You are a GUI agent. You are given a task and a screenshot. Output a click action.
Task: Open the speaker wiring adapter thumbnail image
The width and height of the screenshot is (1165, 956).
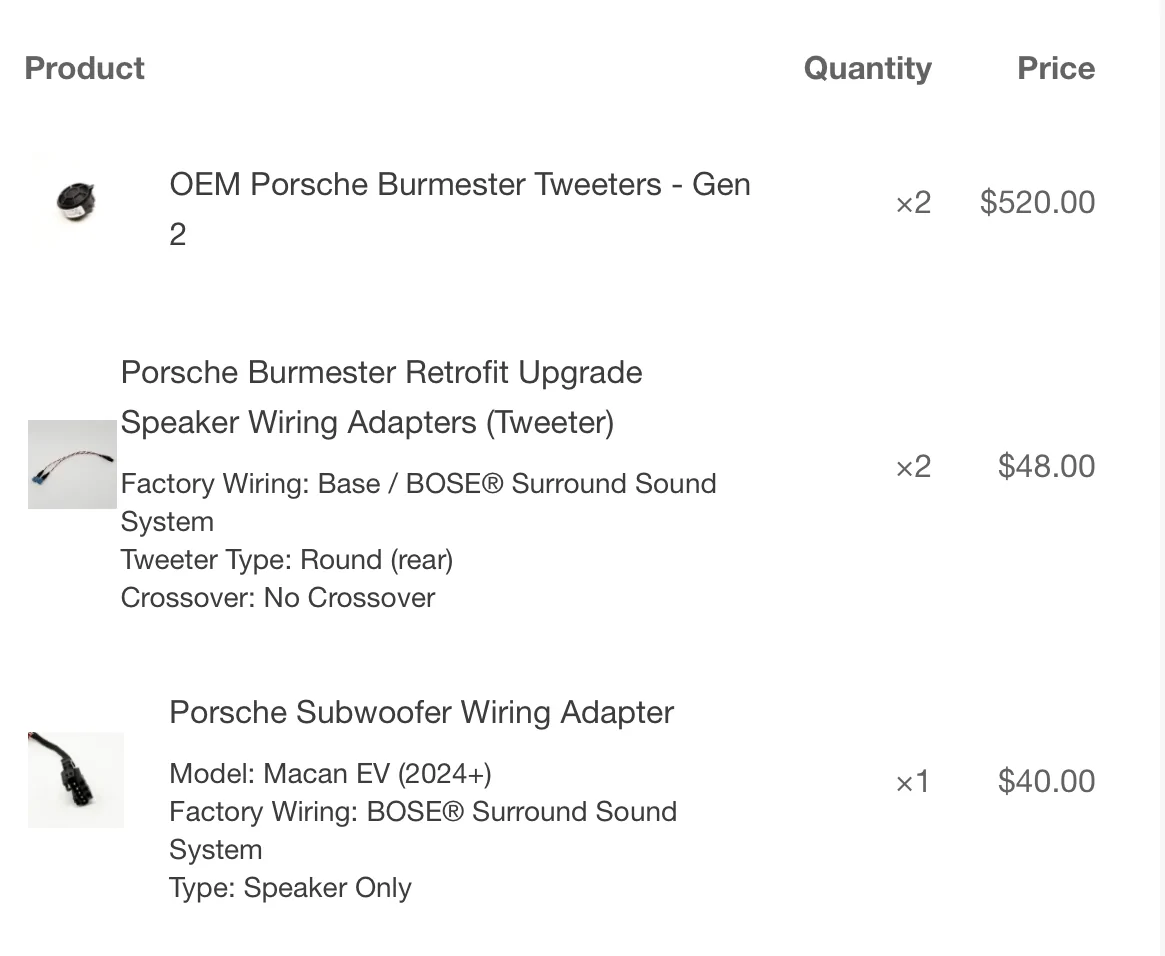click(72, 464)
